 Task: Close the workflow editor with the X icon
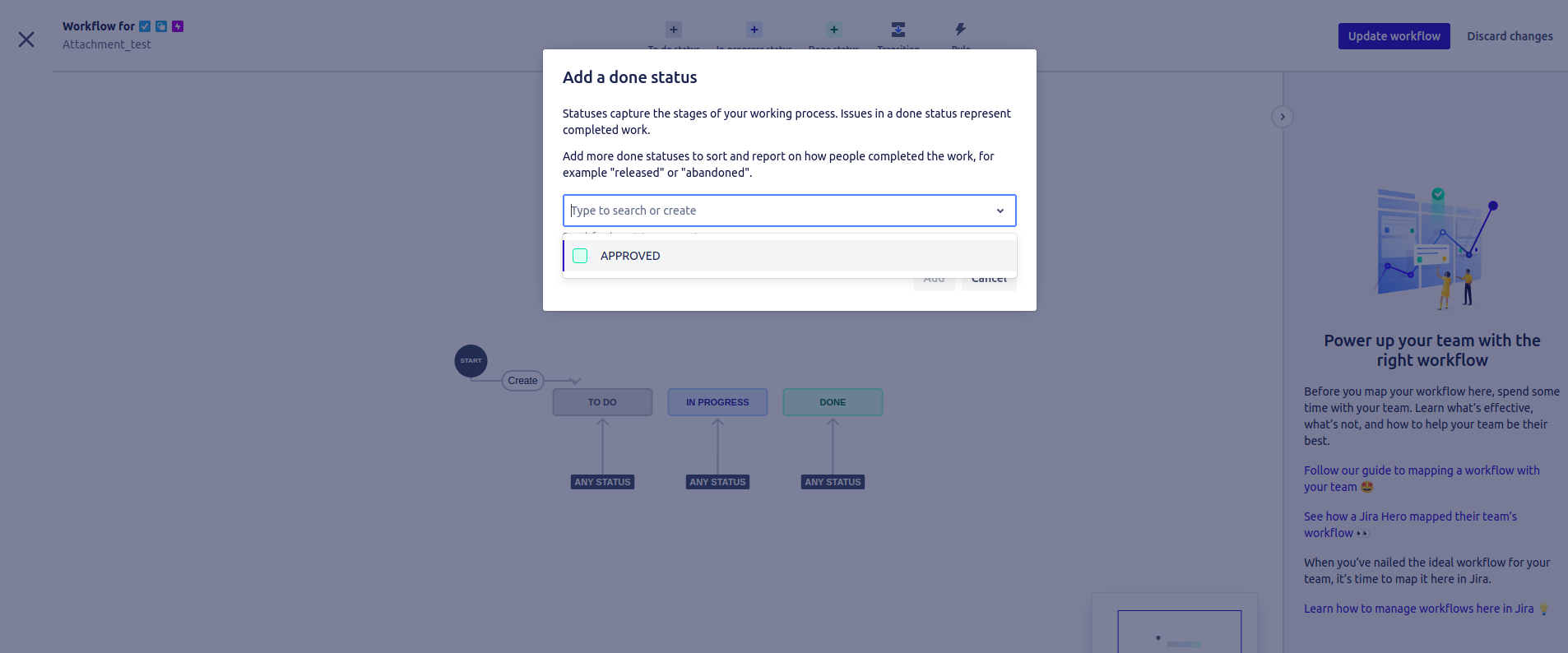pyautogui.click(x=26, y=39)
